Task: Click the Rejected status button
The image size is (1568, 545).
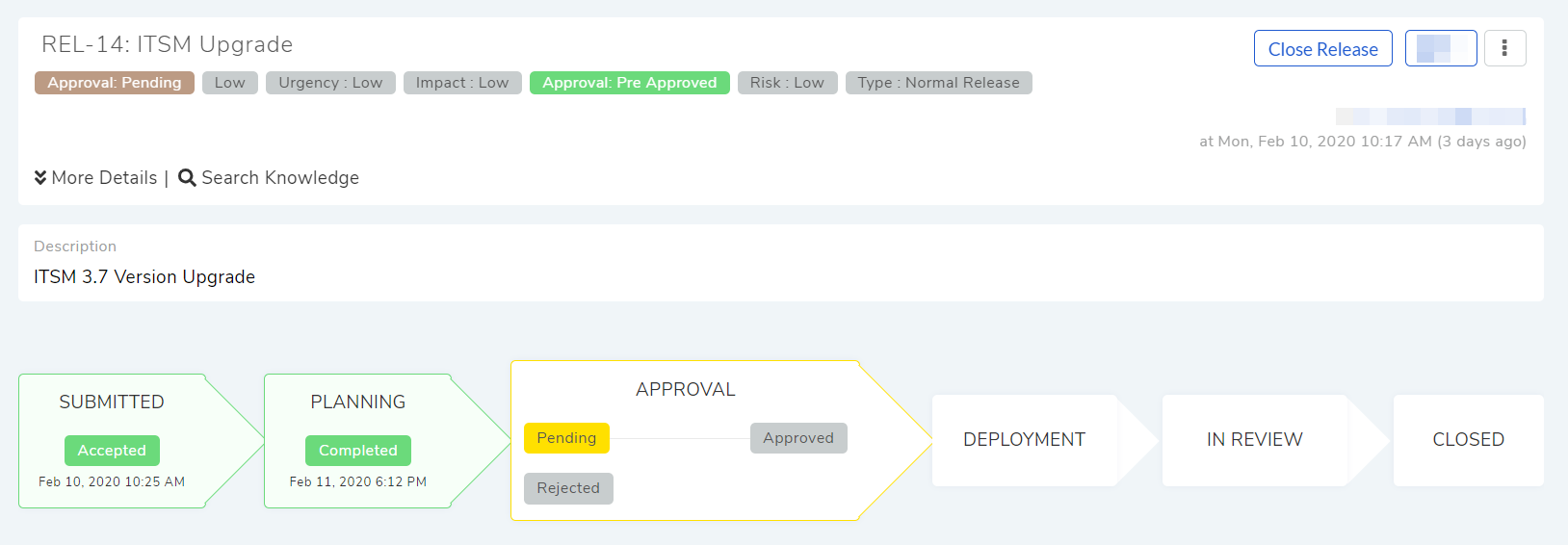Action: click(x=568, y=488)
